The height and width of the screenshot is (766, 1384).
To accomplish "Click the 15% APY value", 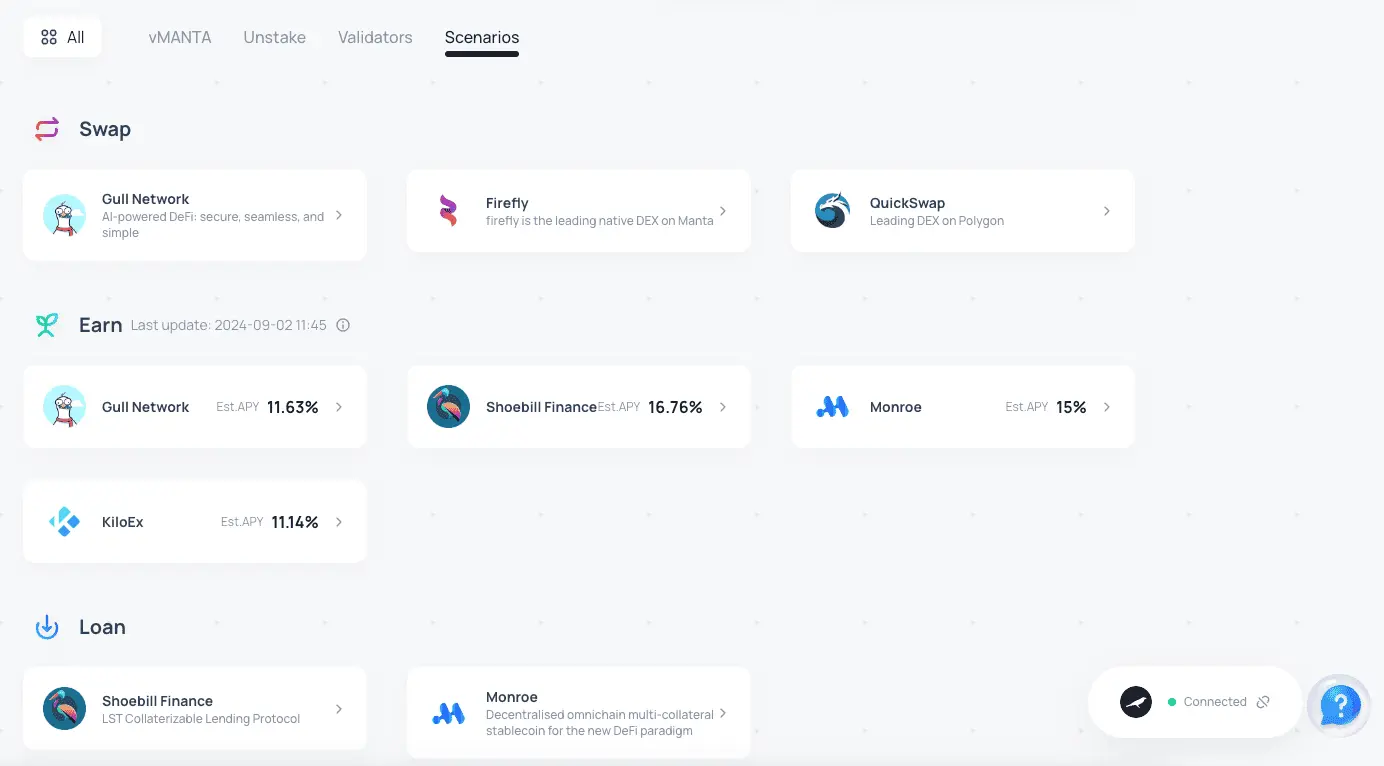I will (x=1071, y=407).
